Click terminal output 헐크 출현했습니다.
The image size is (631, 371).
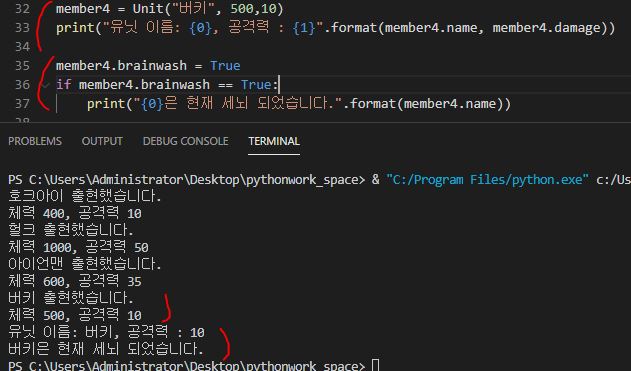[x=70, y=230]
